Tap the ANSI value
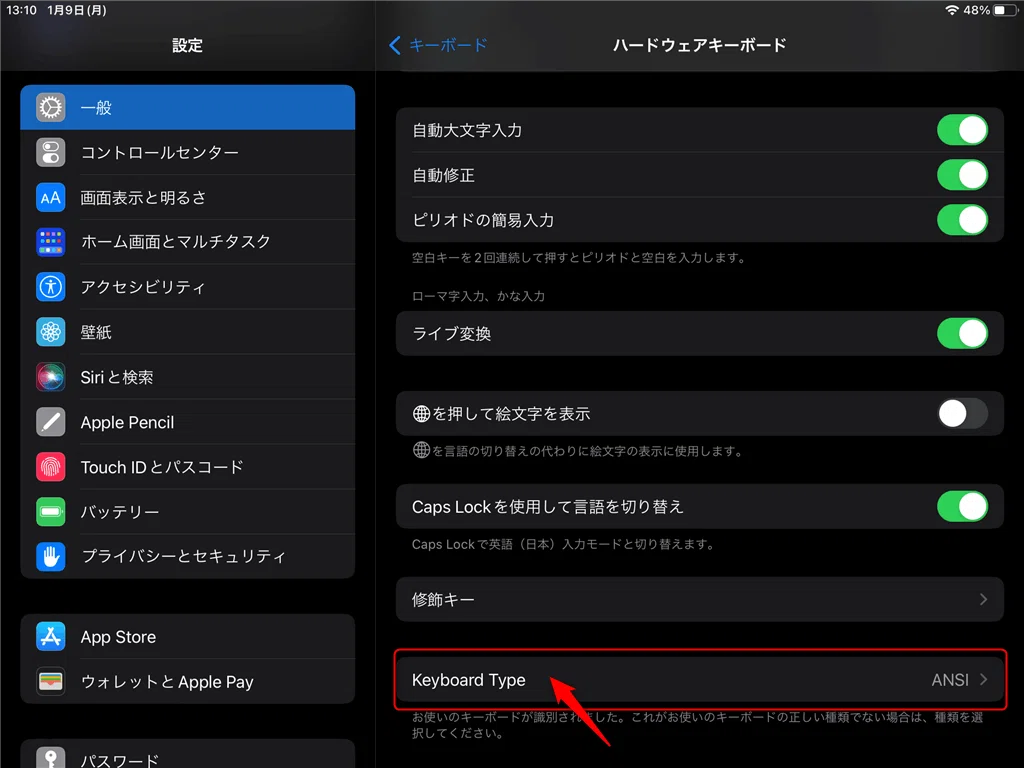The height and width of the screenshot is (768, 1024). tap(950, 680)
